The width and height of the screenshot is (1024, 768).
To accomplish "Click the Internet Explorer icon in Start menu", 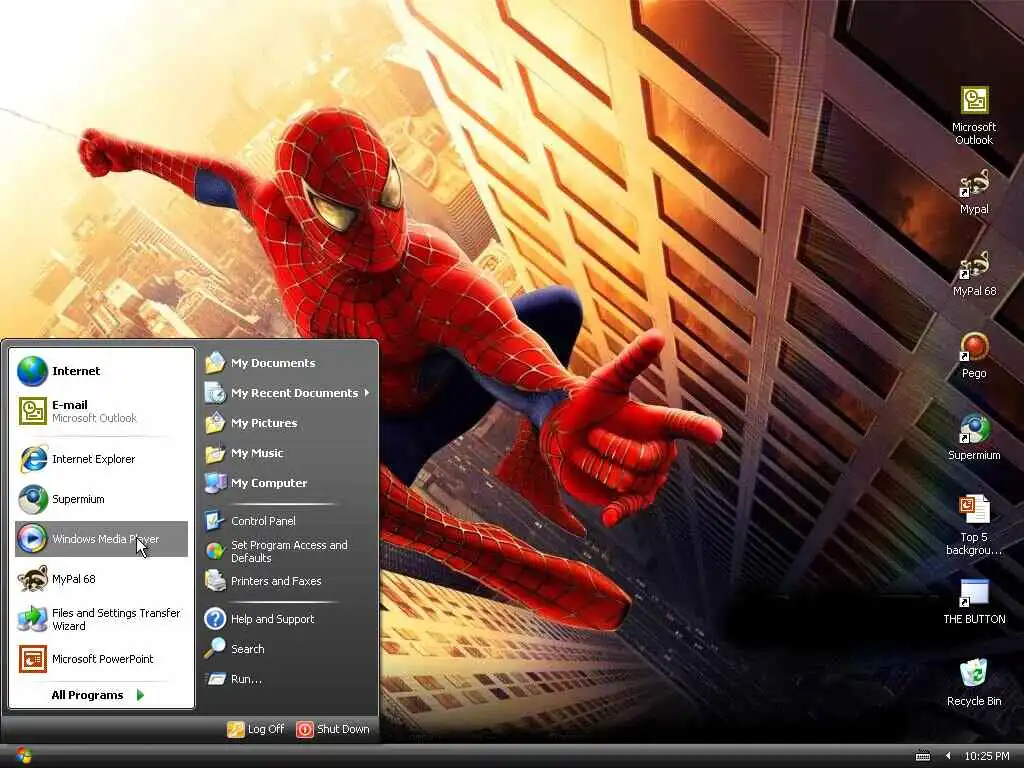I will [33, 459].
